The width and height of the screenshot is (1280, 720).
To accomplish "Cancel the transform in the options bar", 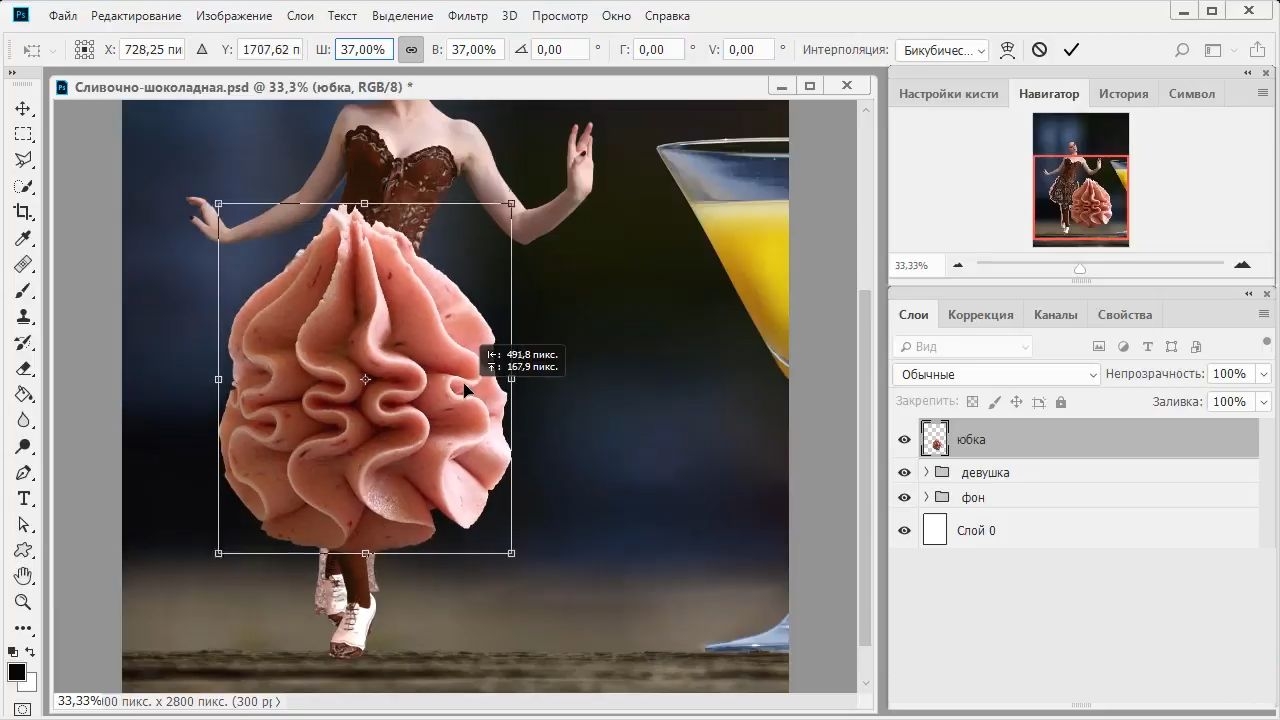I will (1039, 50).
